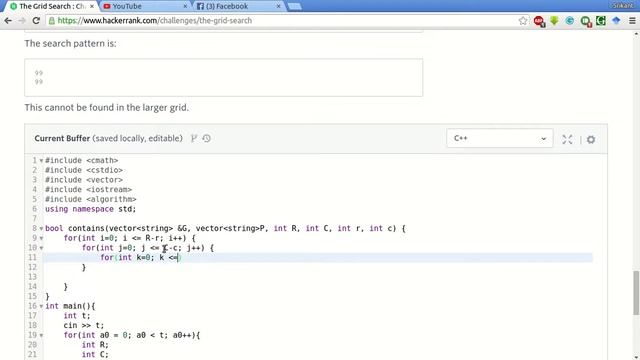Click the '#include <cstdio>' line

pos(84,170)
